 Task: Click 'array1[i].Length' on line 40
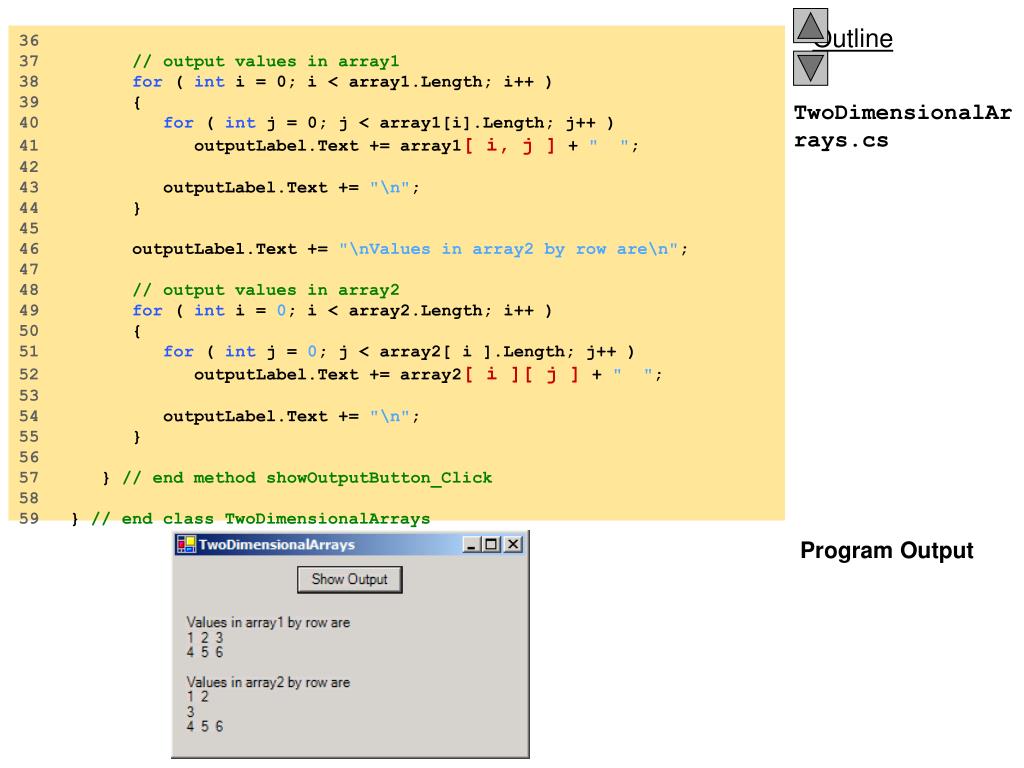click(462, 123)
